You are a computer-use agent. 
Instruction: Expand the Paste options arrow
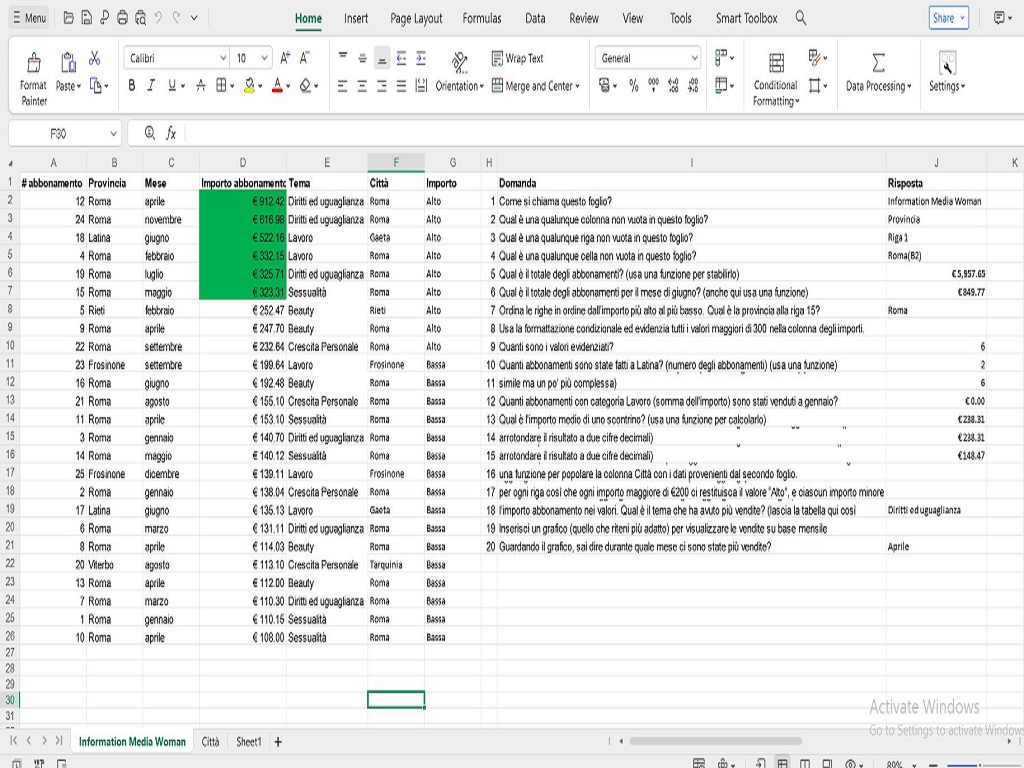pos(79,86)
